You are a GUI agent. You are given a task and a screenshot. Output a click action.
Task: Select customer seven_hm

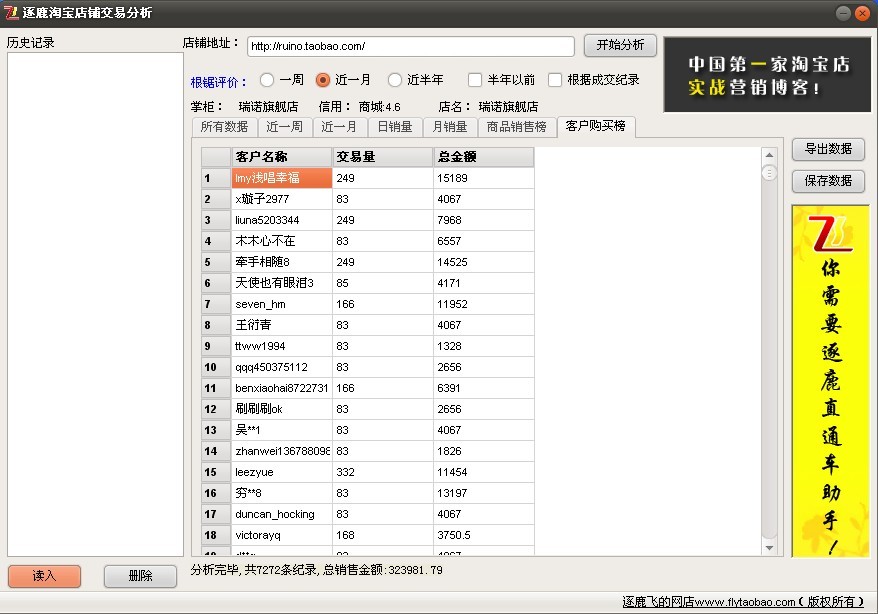(282, 304)
